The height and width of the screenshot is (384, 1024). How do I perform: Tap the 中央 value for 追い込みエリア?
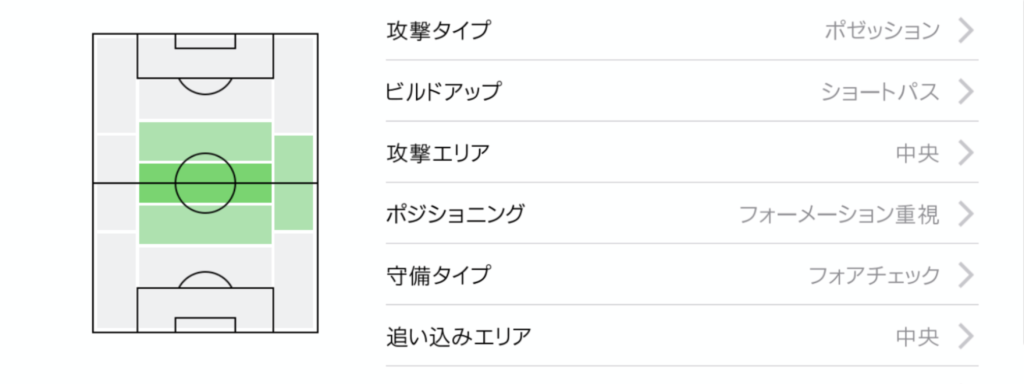[x=918, y=337]
